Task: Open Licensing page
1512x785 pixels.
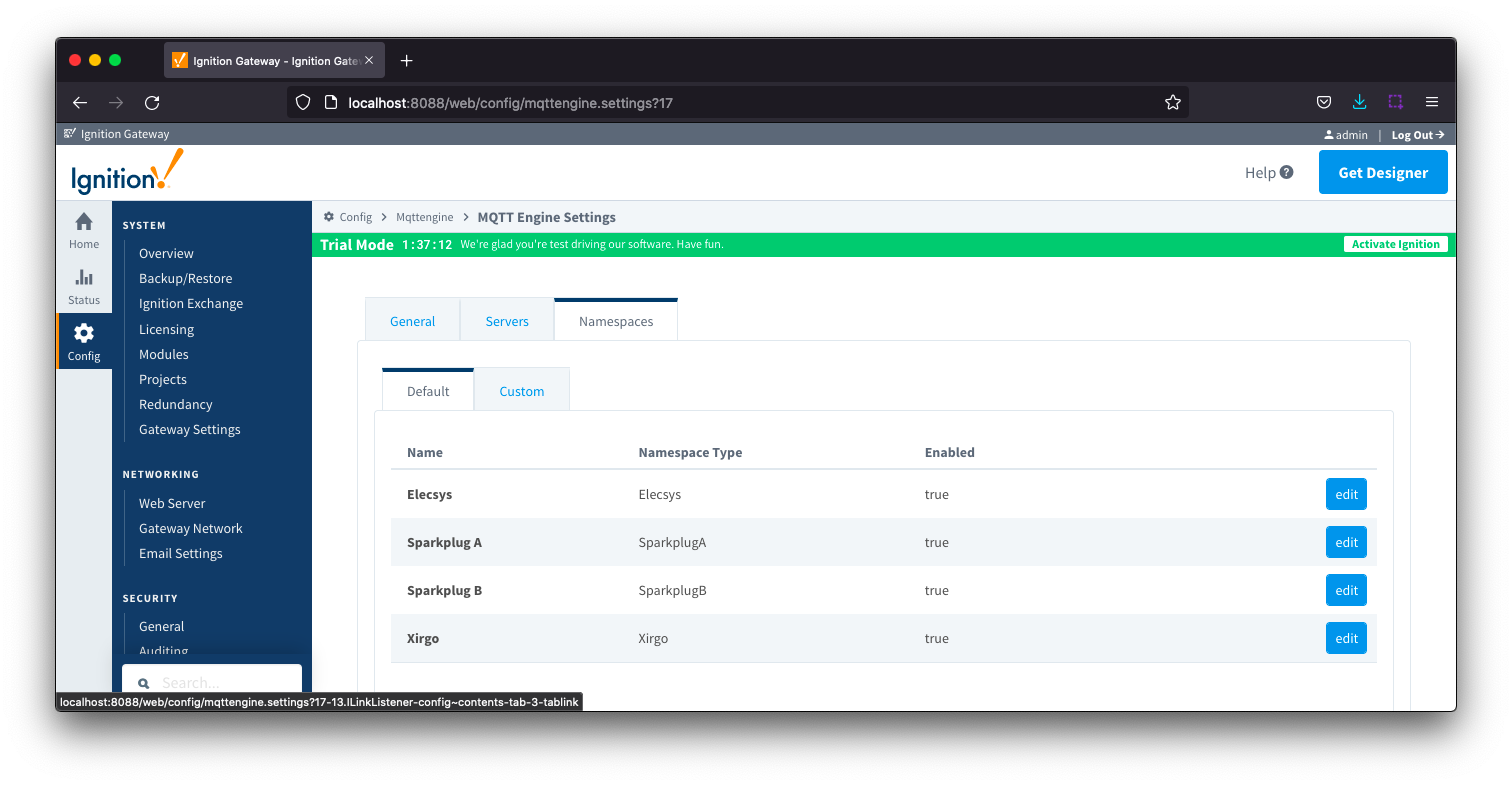Action: pyautogui.click(x=166, y=329)
